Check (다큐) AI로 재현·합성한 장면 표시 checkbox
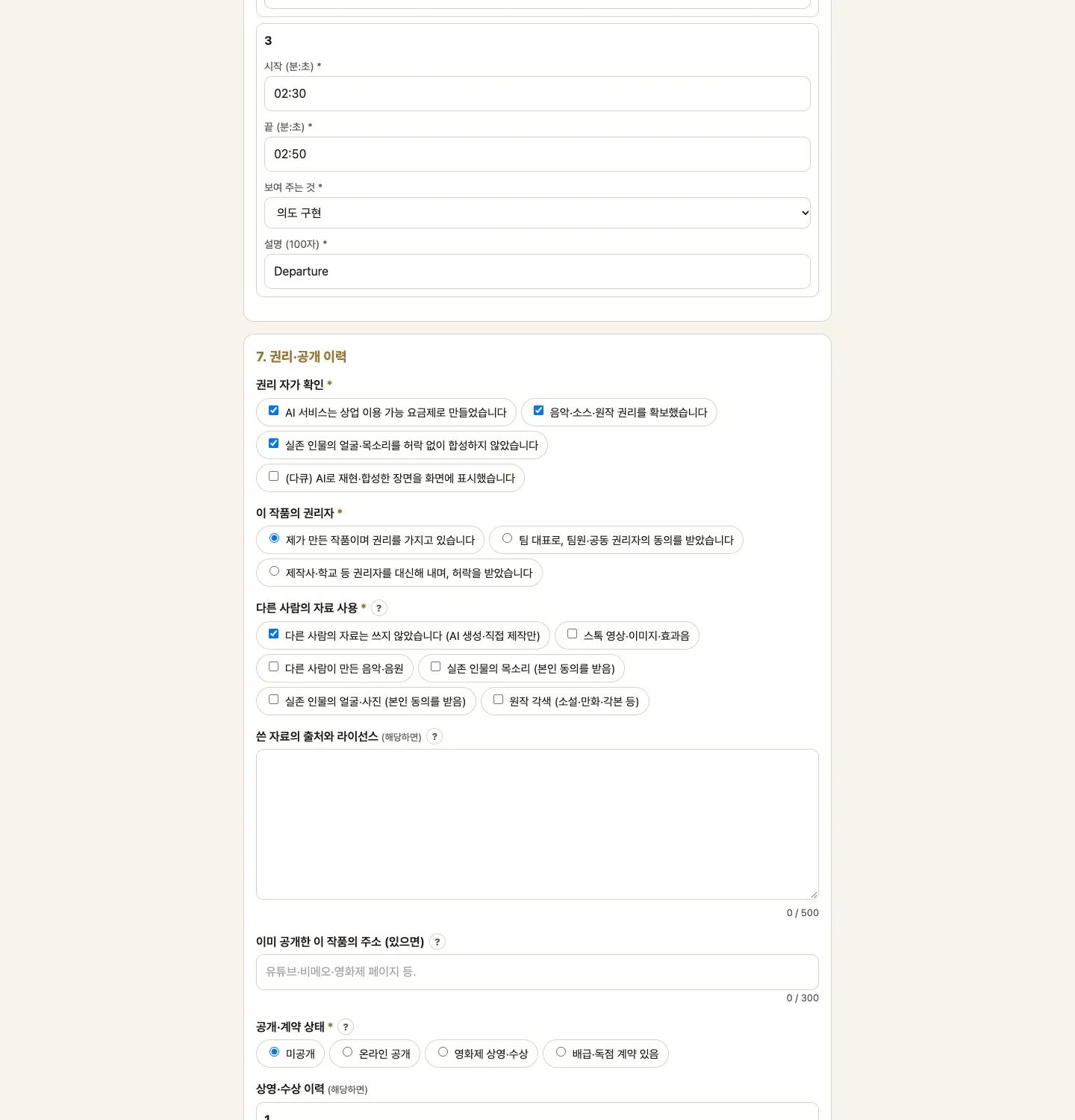 [274, 476]
